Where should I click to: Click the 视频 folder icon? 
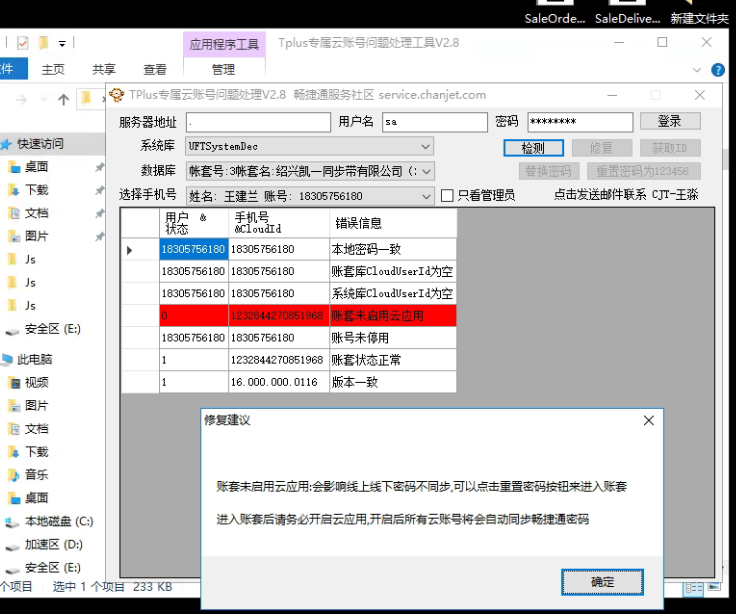pos(15,383)
